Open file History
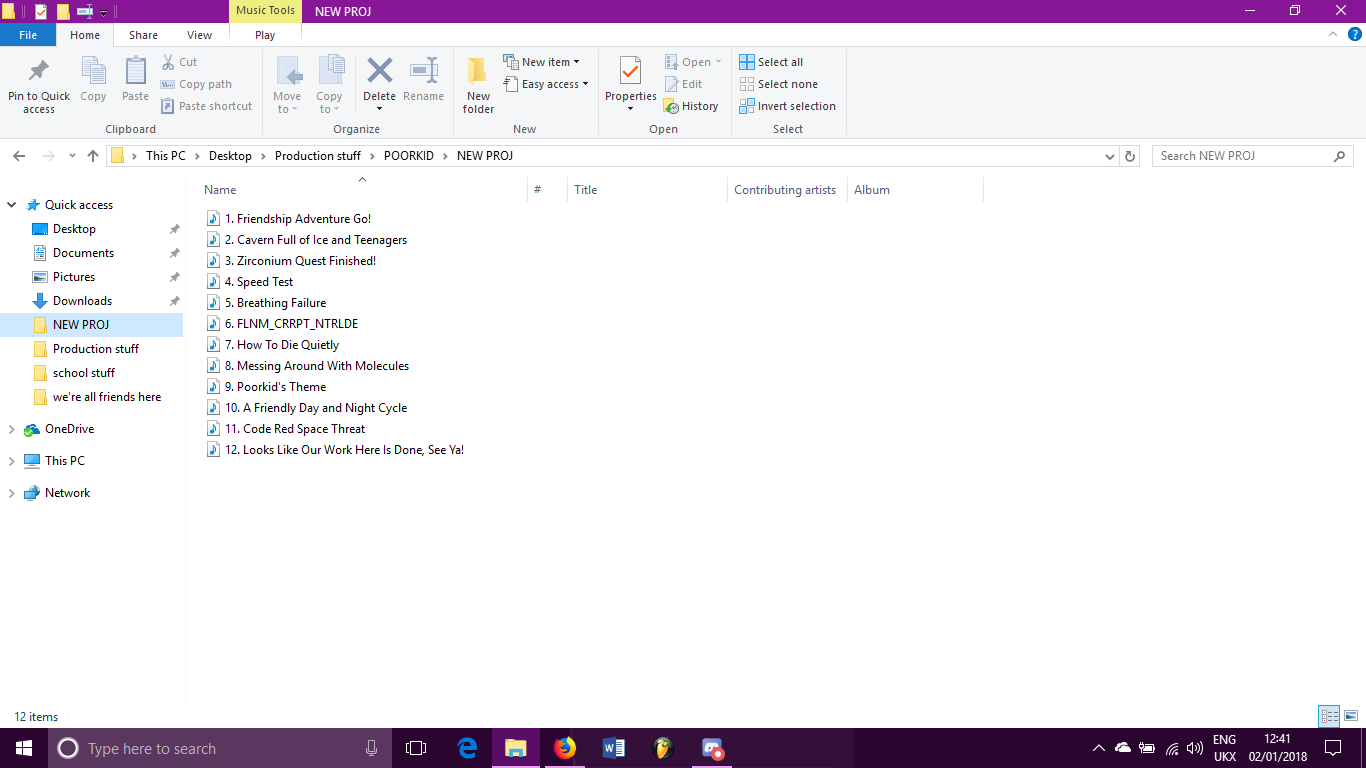Screen dimensions: 1366x768 tap(692, 106)
